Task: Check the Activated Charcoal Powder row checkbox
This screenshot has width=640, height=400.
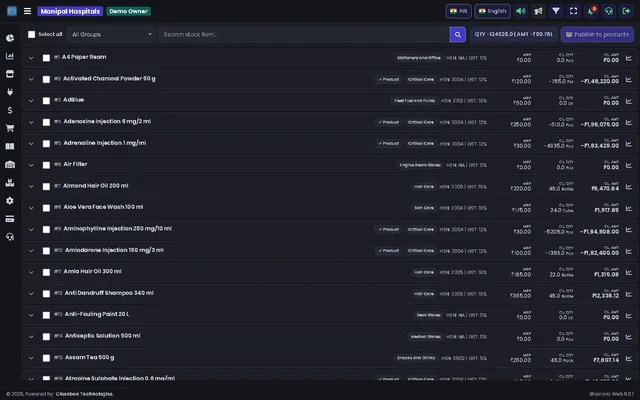Action: (46, 79)
